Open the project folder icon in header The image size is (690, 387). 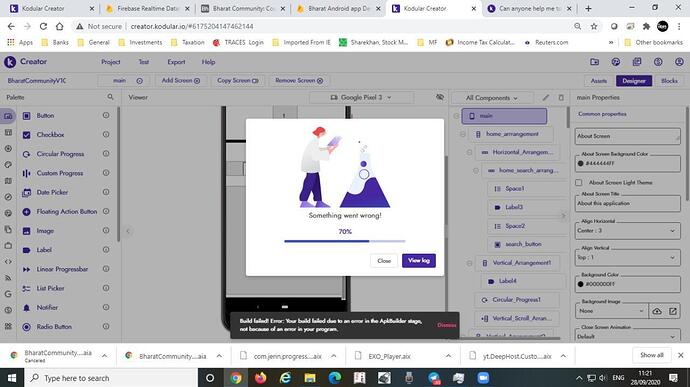[595, 62]
